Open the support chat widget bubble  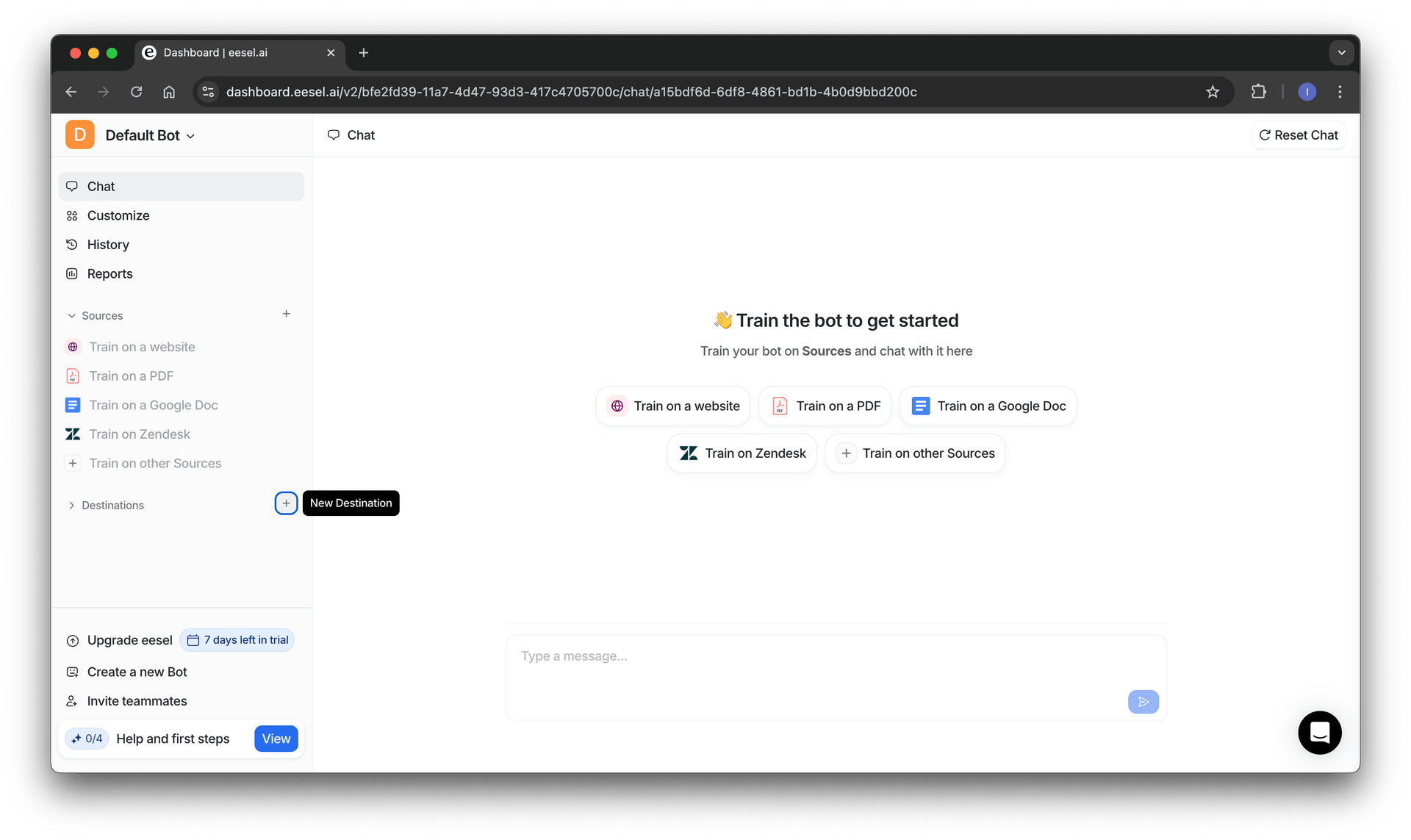(x=1320, y=733)
